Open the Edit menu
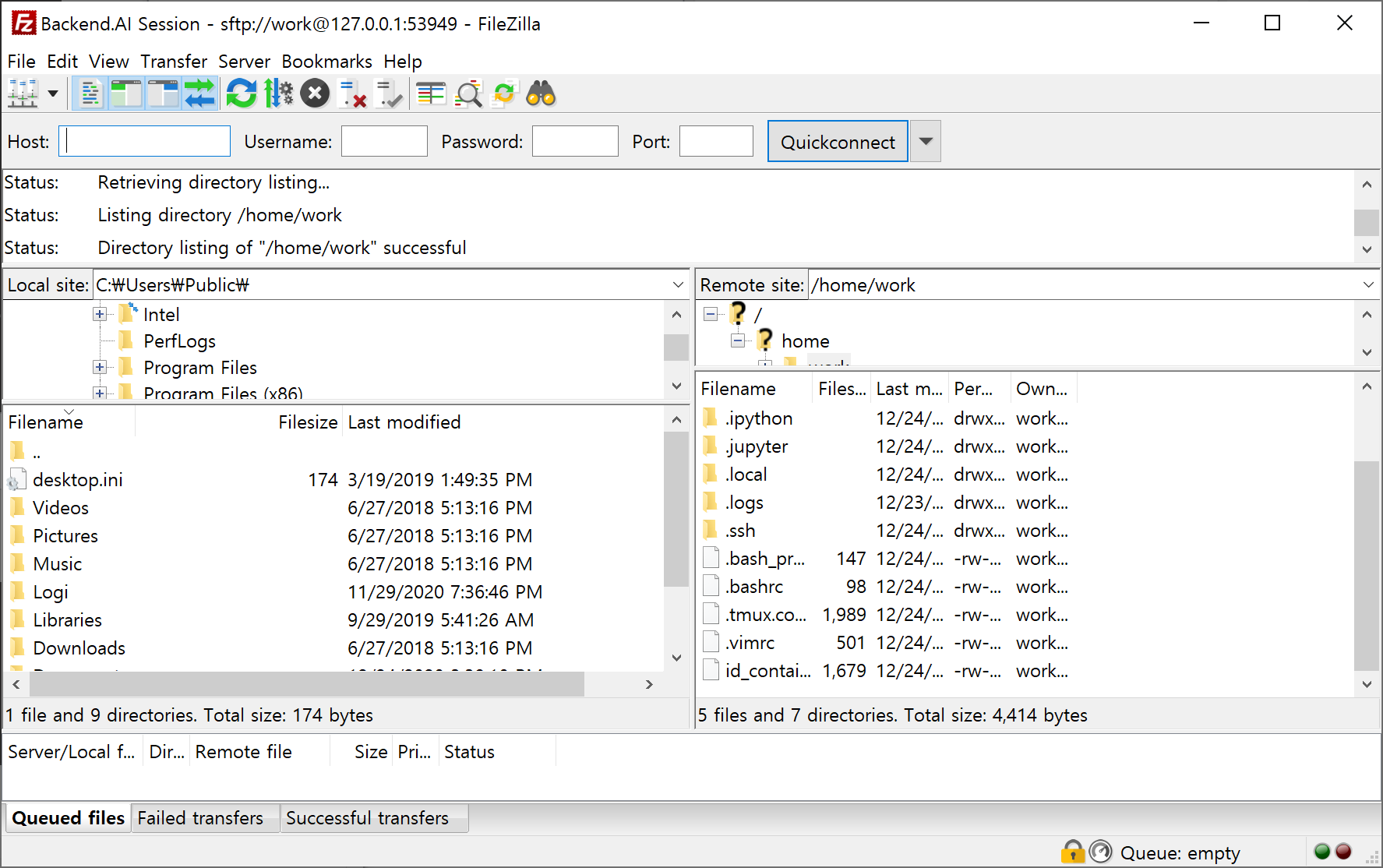The image size is (1383, 868). [62, 62]
